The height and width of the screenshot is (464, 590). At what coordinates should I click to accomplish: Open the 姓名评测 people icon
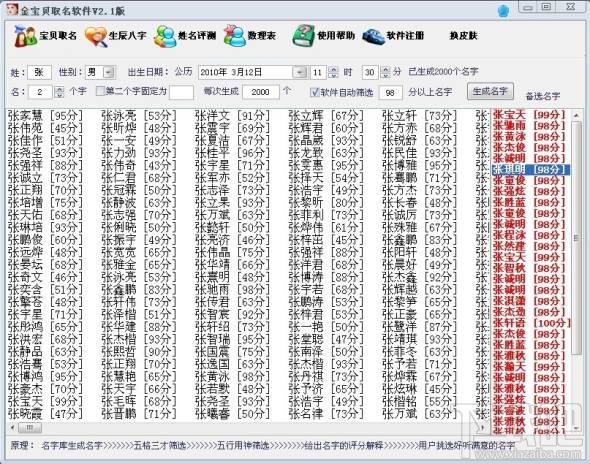click(165, 36)
